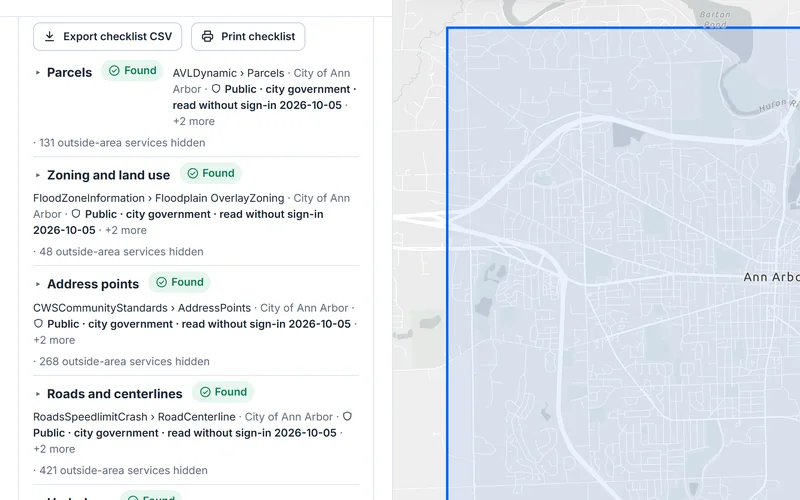This screenshot has height=500, width=800.
Task: Click the shield icon in the Parcels description
Action: point(216,89)
